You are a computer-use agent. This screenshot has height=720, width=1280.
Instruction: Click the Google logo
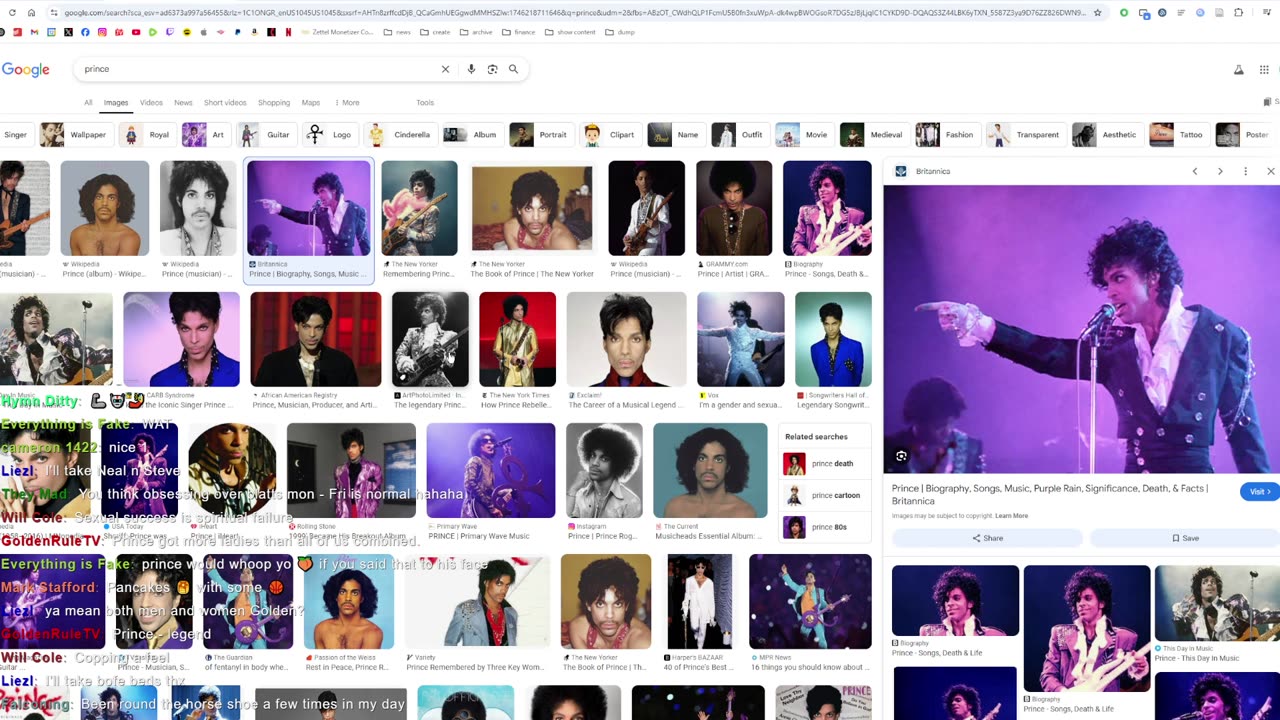click(26, 69)
